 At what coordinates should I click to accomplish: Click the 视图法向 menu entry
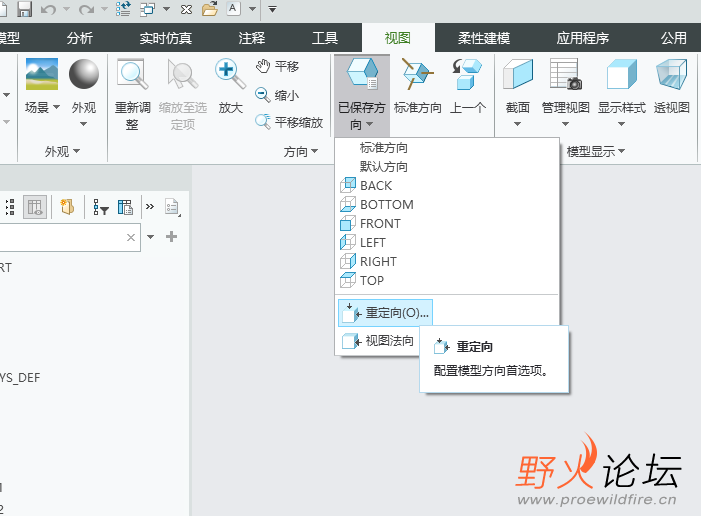pos(378,341)
